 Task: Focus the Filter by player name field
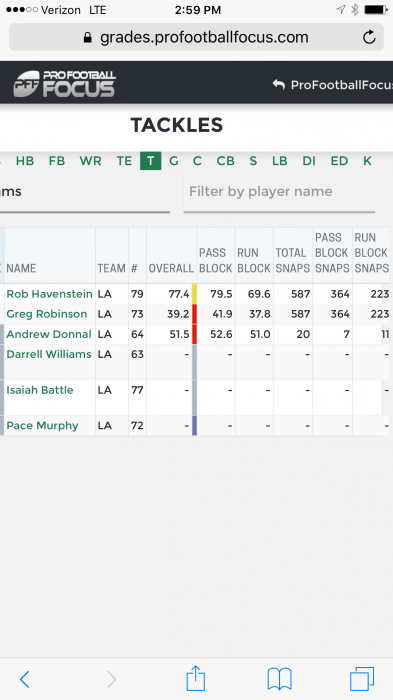(x=279, y=193)
